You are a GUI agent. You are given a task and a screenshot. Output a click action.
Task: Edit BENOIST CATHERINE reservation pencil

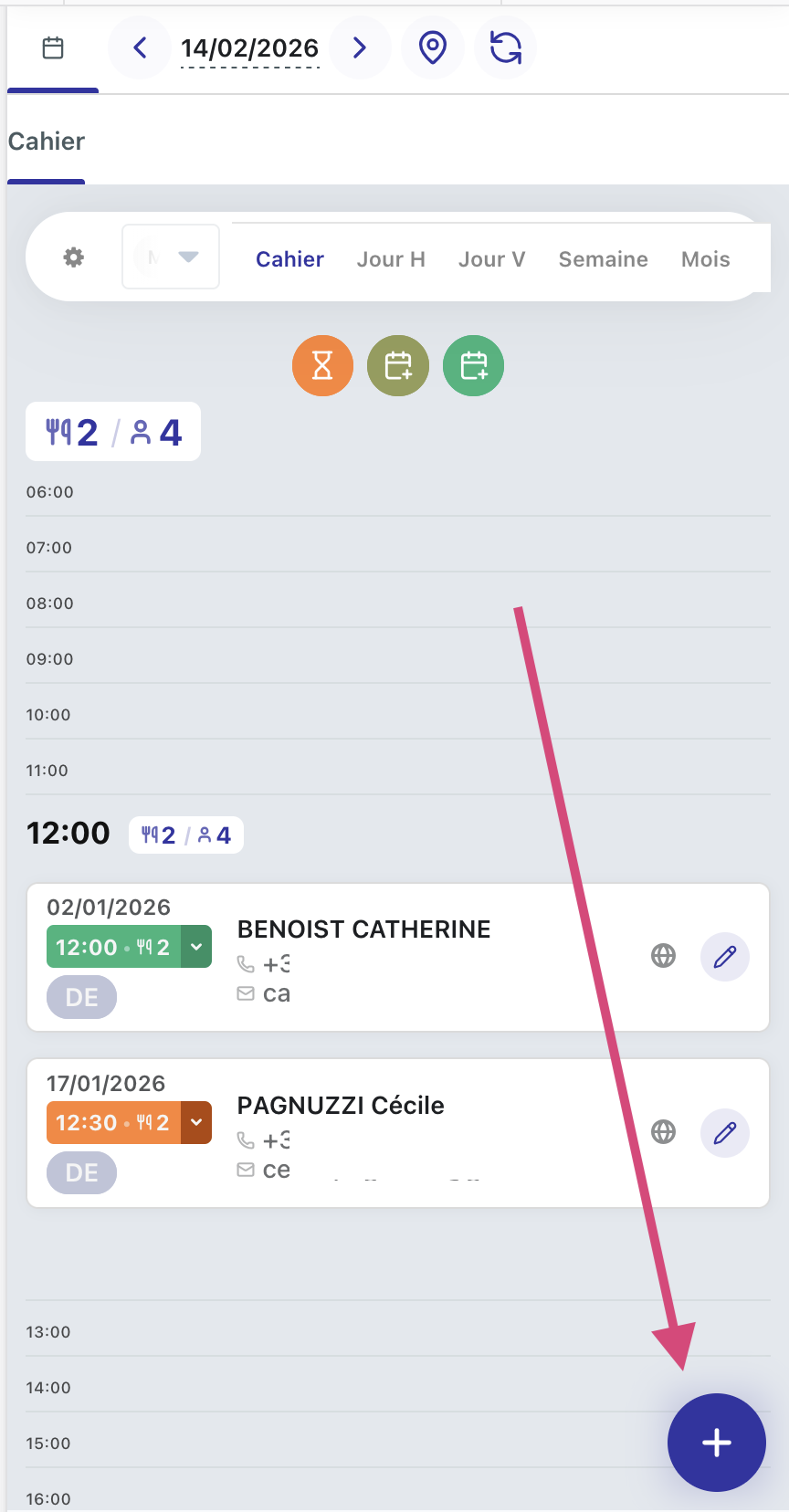click(x=725, y=957)
